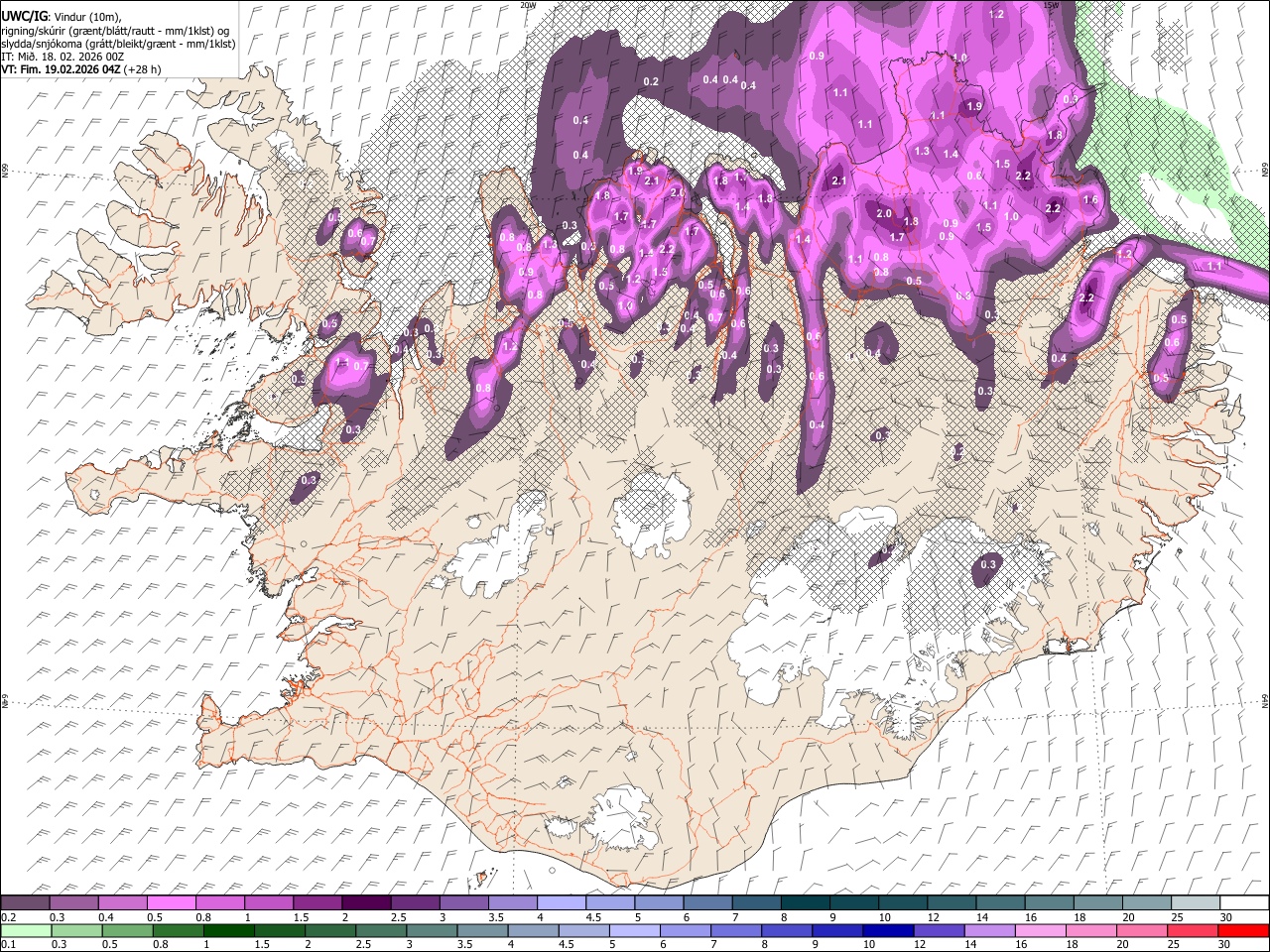Click the top-row legend swatch starting at 4.5
This screenshot has height=952, width=1270.
tap(609, 903)
